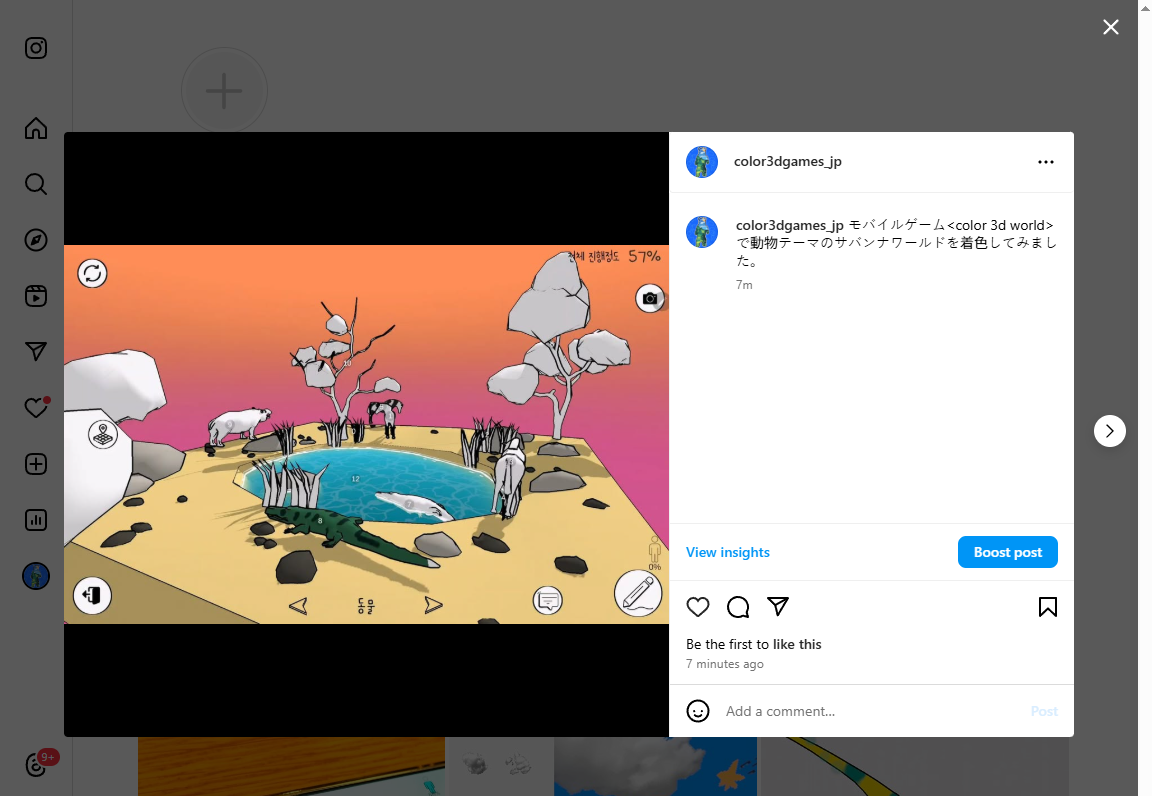
Task: Close the post dialog with X
Action: click(1111, 27)
